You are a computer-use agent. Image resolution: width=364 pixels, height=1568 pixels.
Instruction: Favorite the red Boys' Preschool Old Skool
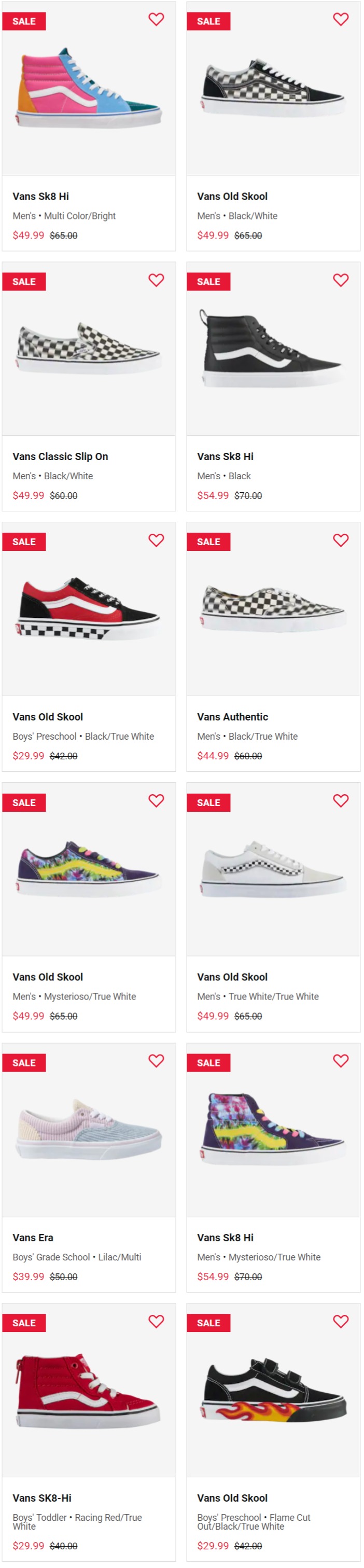[157, 540]
